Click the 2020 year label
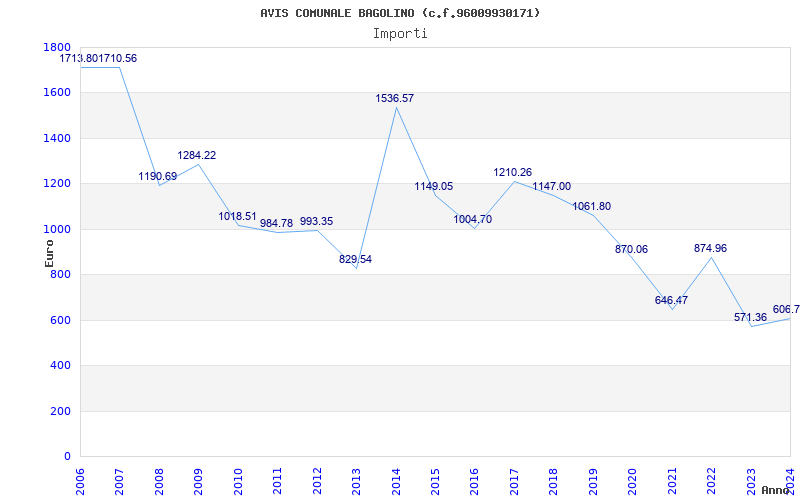 (633, 481)
